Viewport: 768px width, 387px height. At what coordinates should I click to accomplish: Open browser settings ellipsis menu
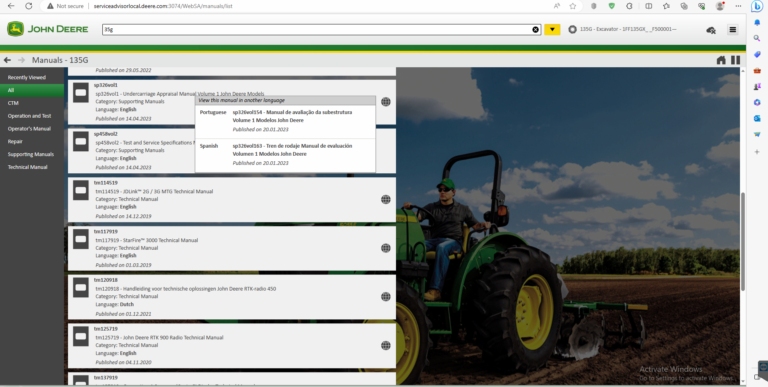tap(738, 6)
